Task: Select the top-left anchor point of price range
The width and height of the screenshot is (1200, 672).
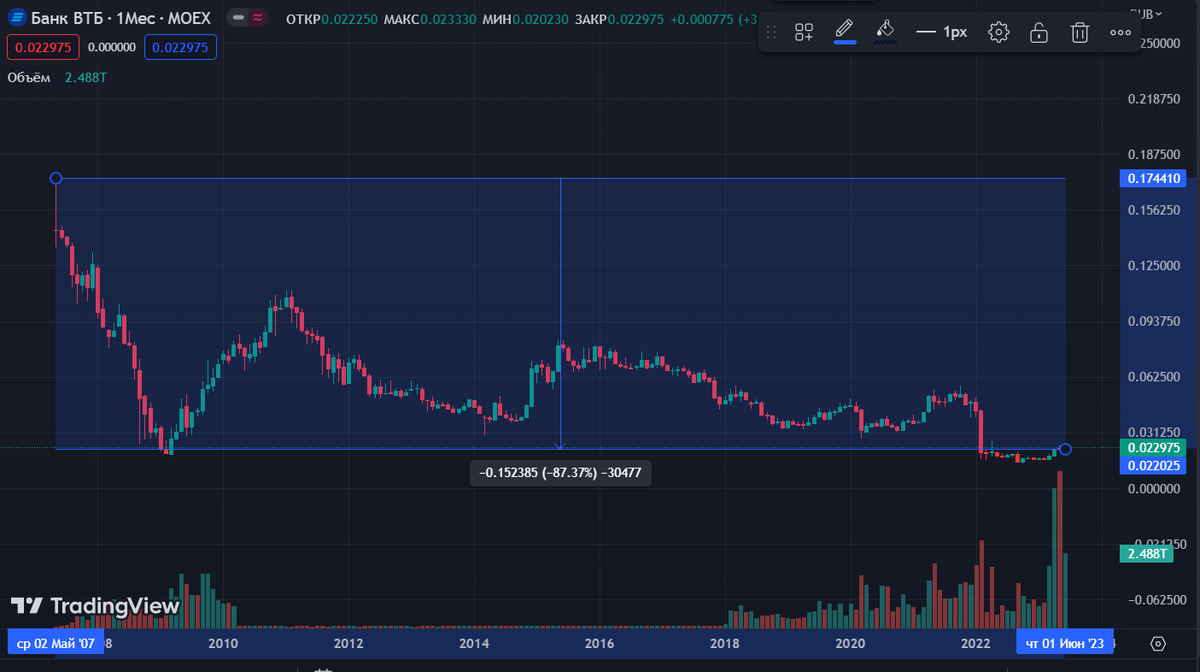Action: (56, 178)
